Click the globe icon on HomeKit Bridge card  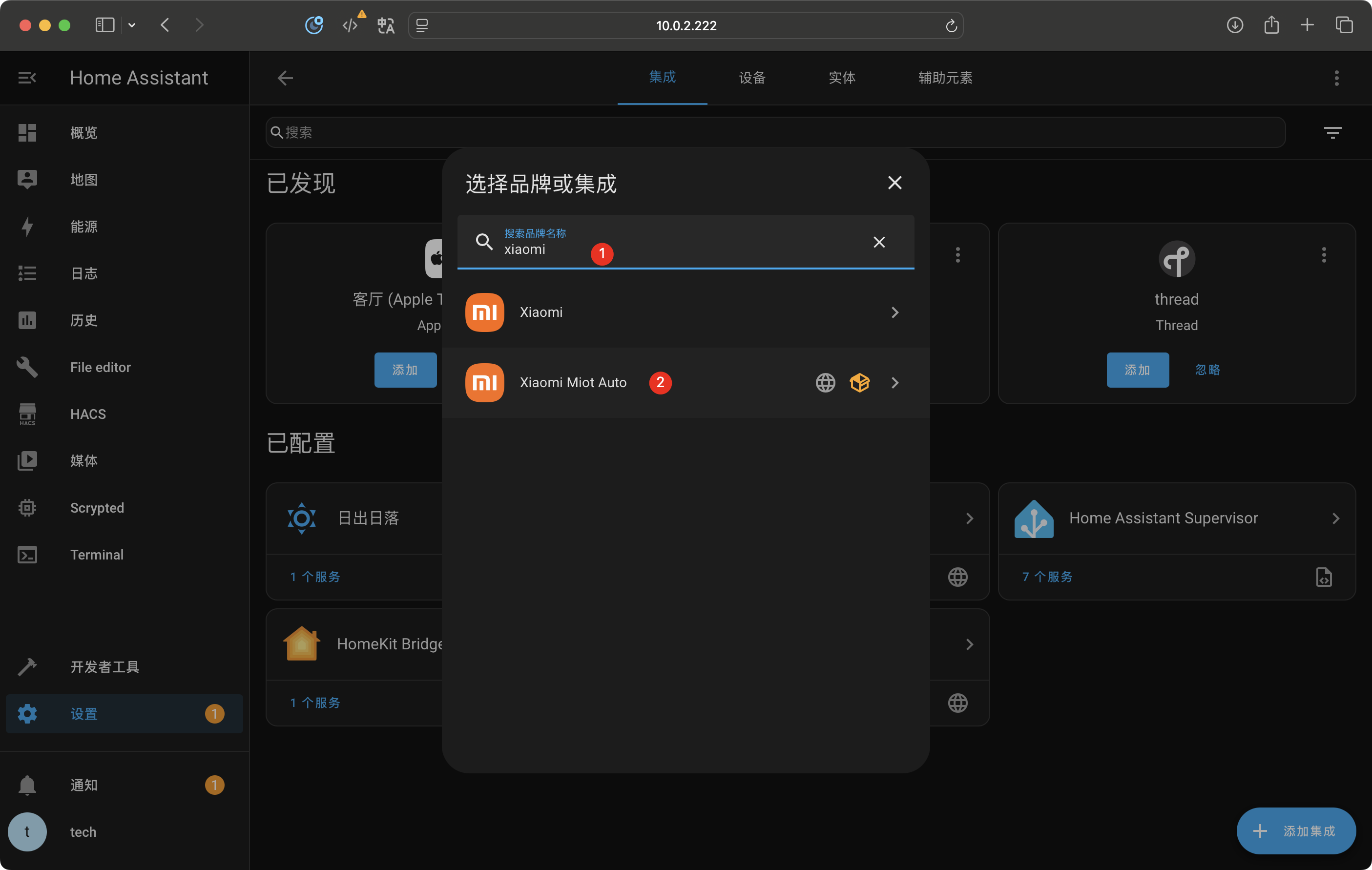[958, 703]
